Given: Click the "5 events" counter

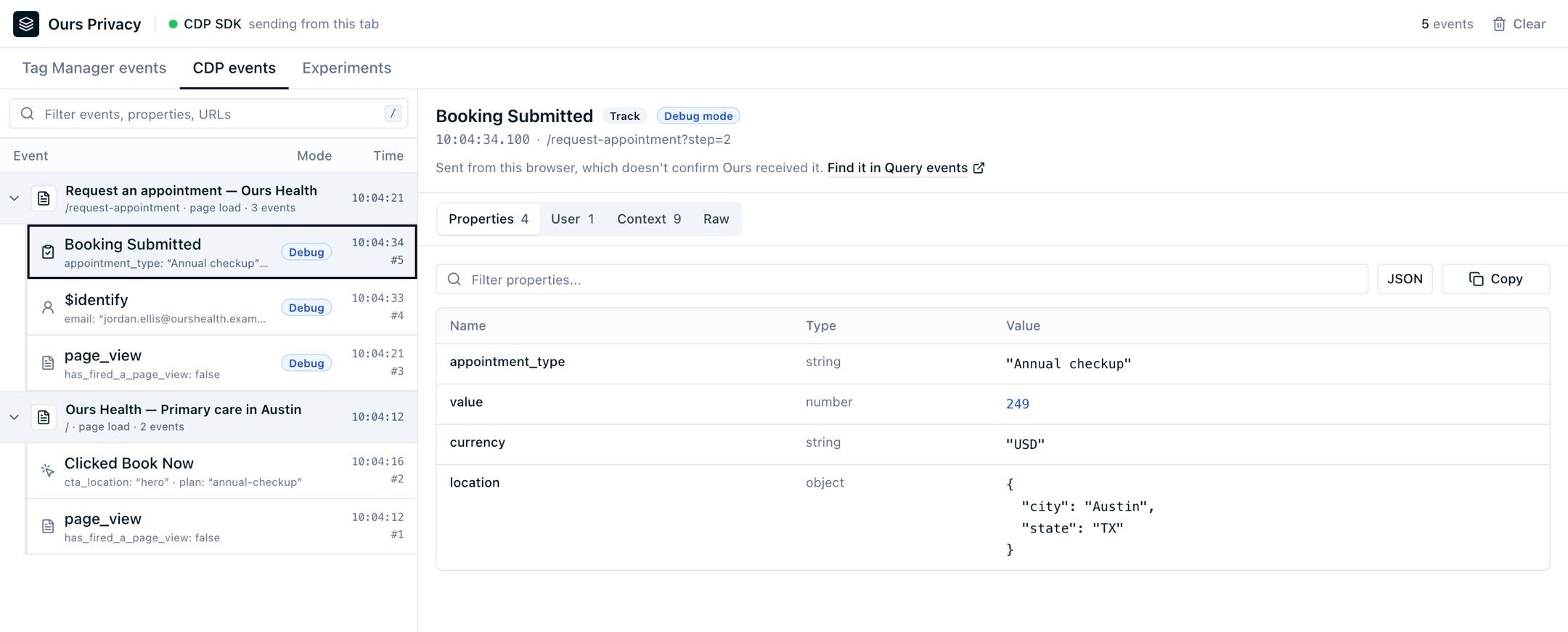Looking at the screenshot, I should pos(1447,24).
